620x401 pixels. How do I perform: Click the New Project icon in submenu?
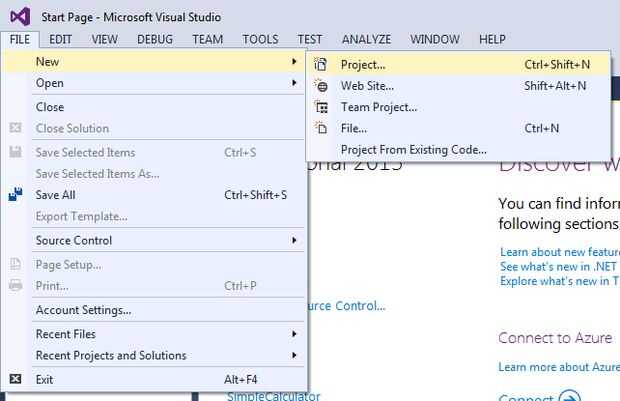pyautogui.click(x=321, y=64)
